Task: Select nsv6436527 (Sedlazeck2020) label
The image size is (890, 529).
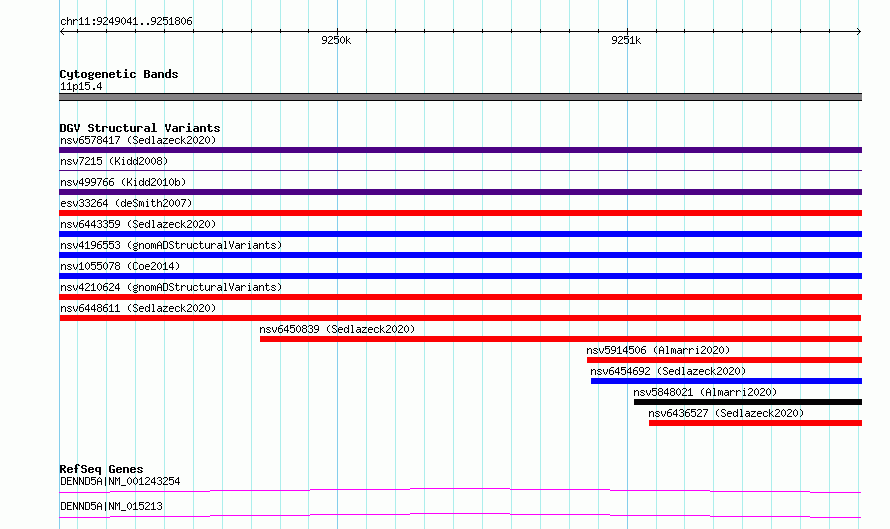Action: tap(726, 413)
